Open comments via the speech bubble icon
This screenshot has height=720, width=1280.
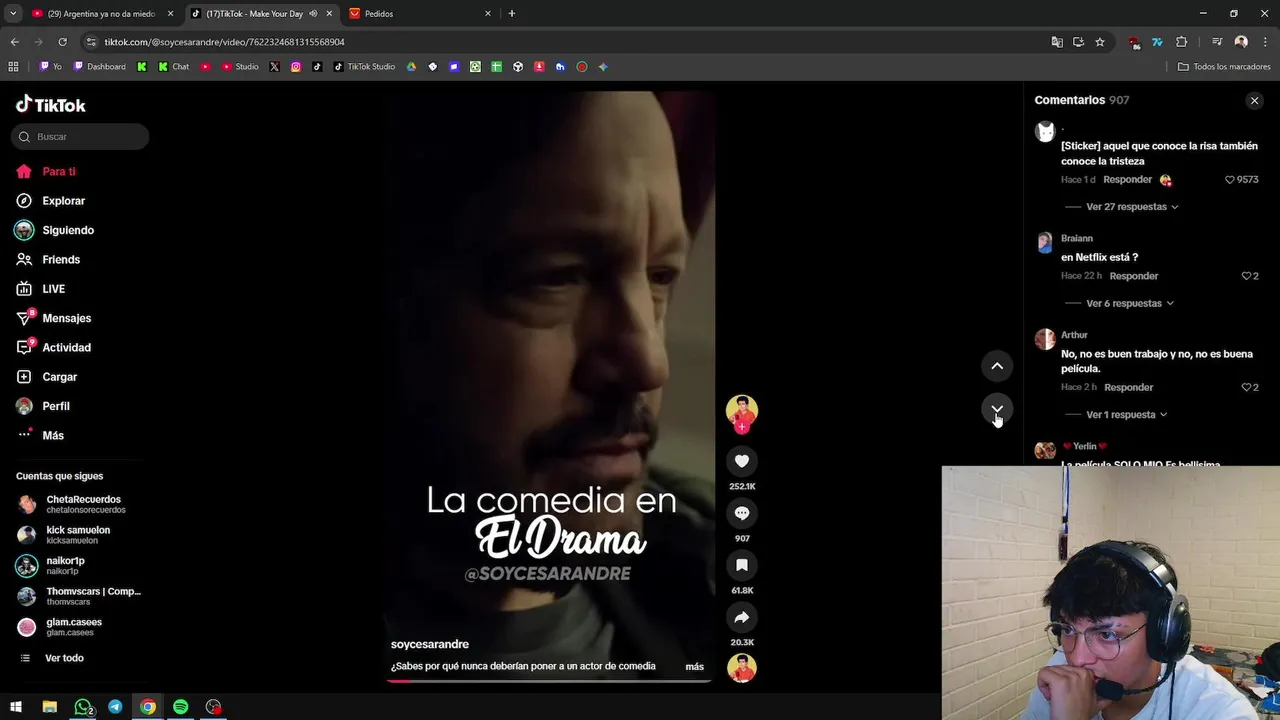741,513
